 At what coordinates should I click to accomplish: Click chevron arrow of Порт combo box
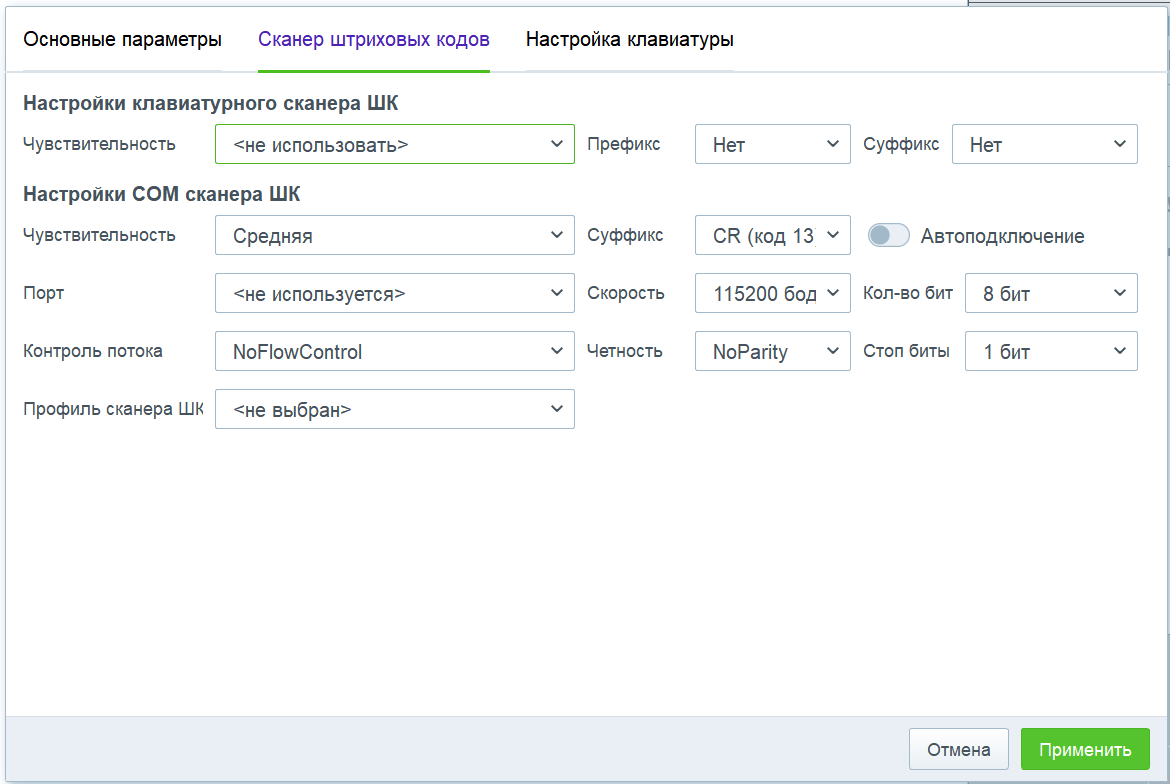coord(557,293)
